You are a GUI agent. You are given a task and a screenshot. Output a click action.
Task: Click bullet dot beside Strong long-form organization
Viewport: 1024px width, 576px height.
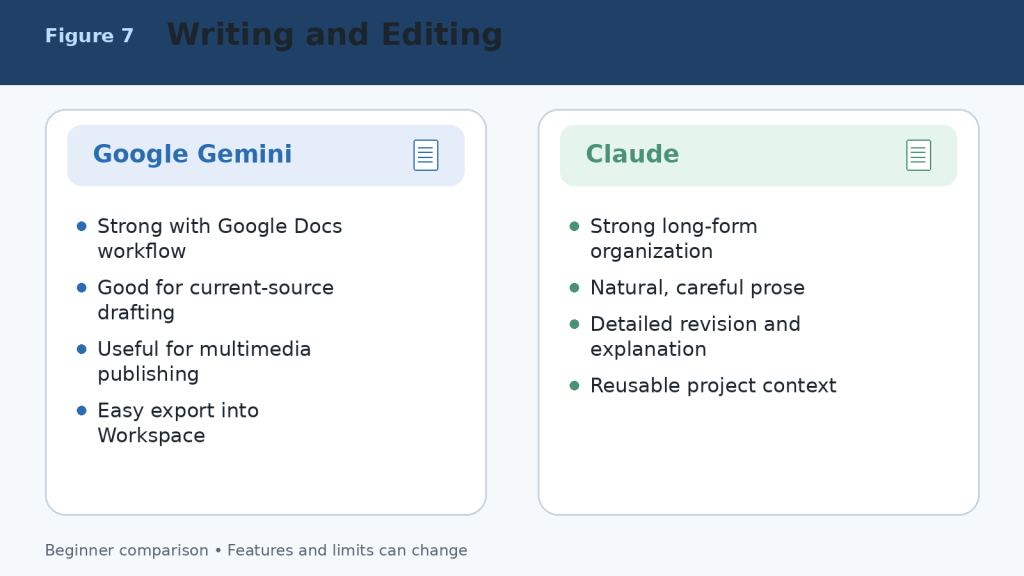tap(575, 226)
